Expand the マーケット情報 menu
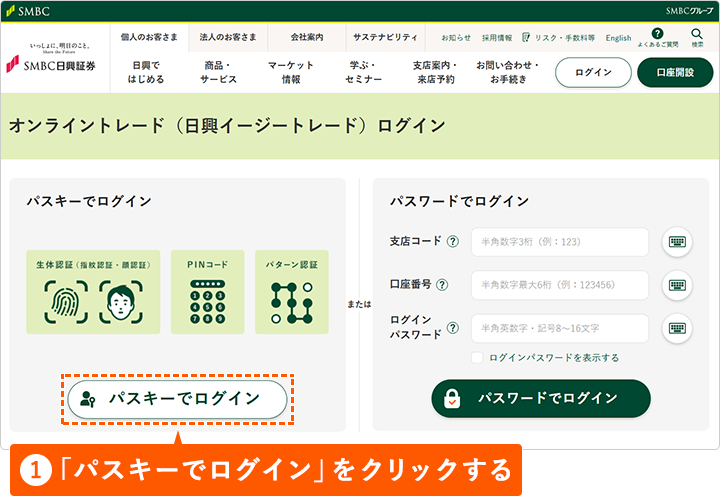This screenshot has width=720, height=497. pos(291,72)
